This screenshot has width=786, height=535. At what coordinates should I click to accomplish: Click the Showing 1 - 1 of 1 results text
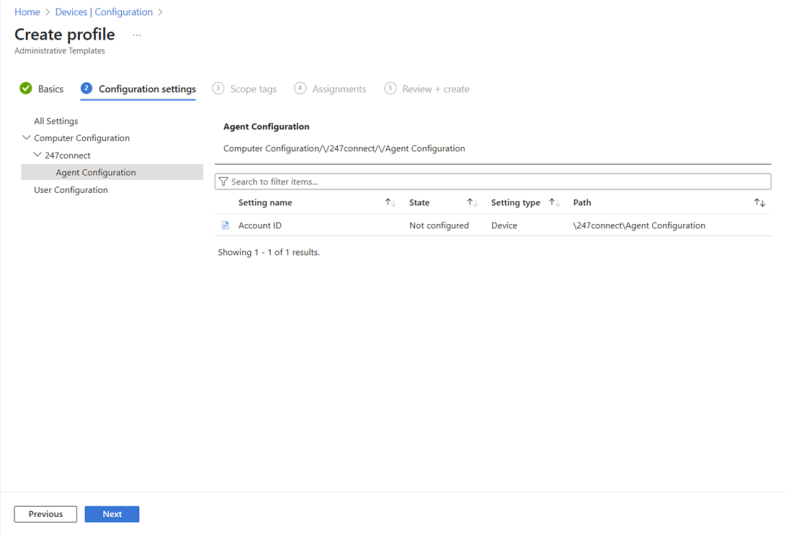[x=269, y=252]
